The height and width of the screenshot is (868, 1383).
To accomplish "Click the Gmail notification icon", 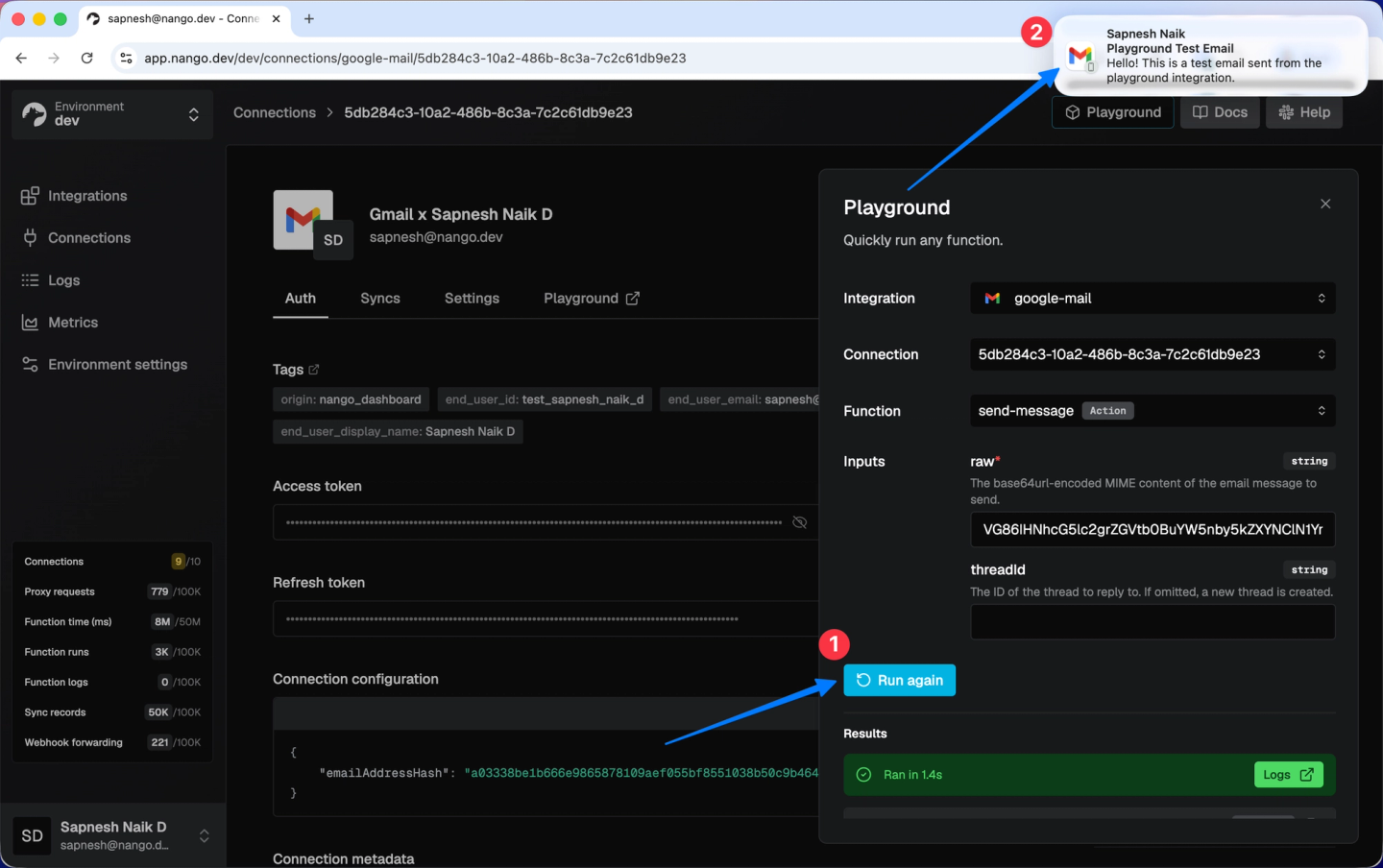I will pos(1080,56).
